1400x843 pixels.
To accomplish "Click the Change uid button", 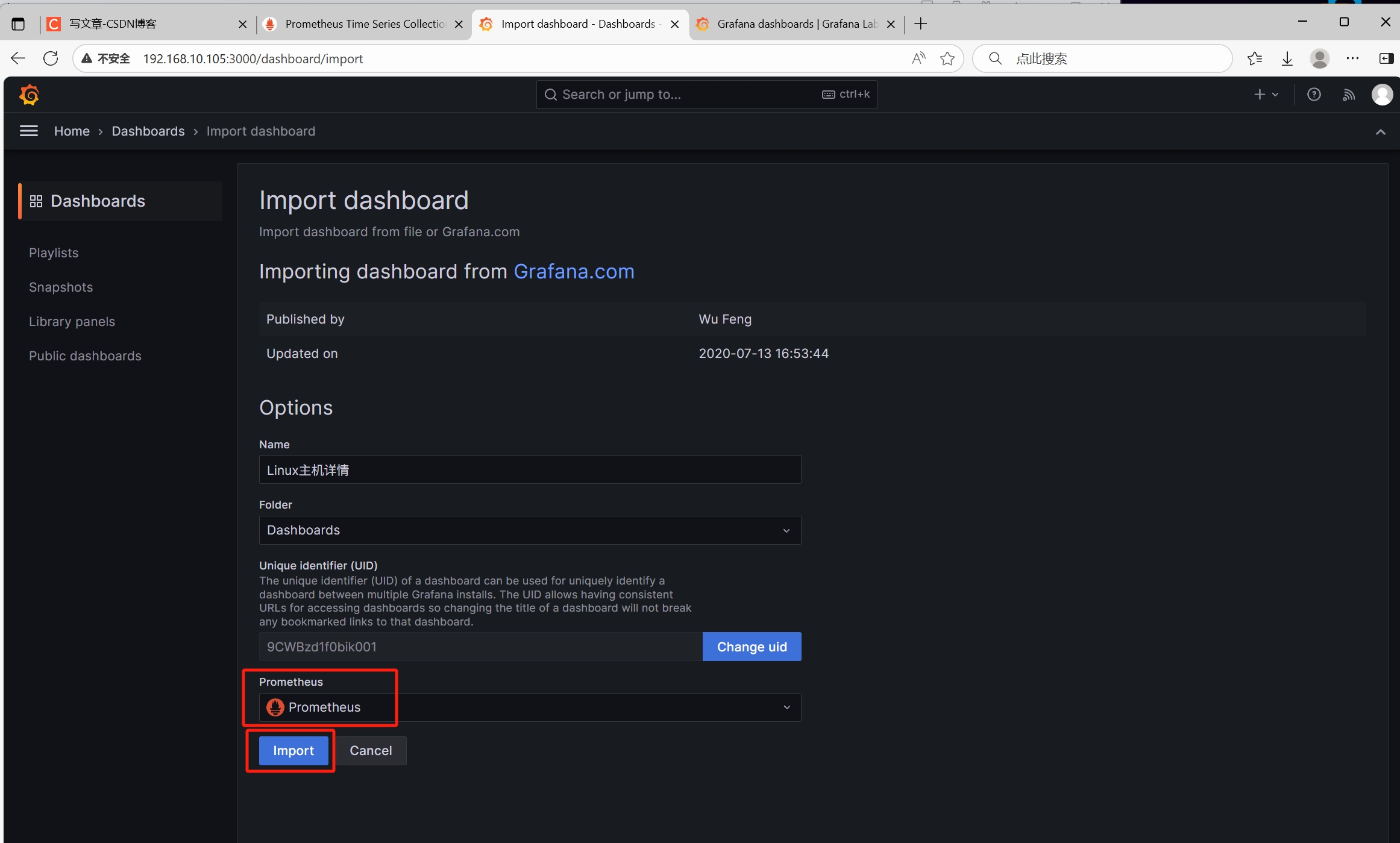I will pyautogui.click(x=752, y=647).
